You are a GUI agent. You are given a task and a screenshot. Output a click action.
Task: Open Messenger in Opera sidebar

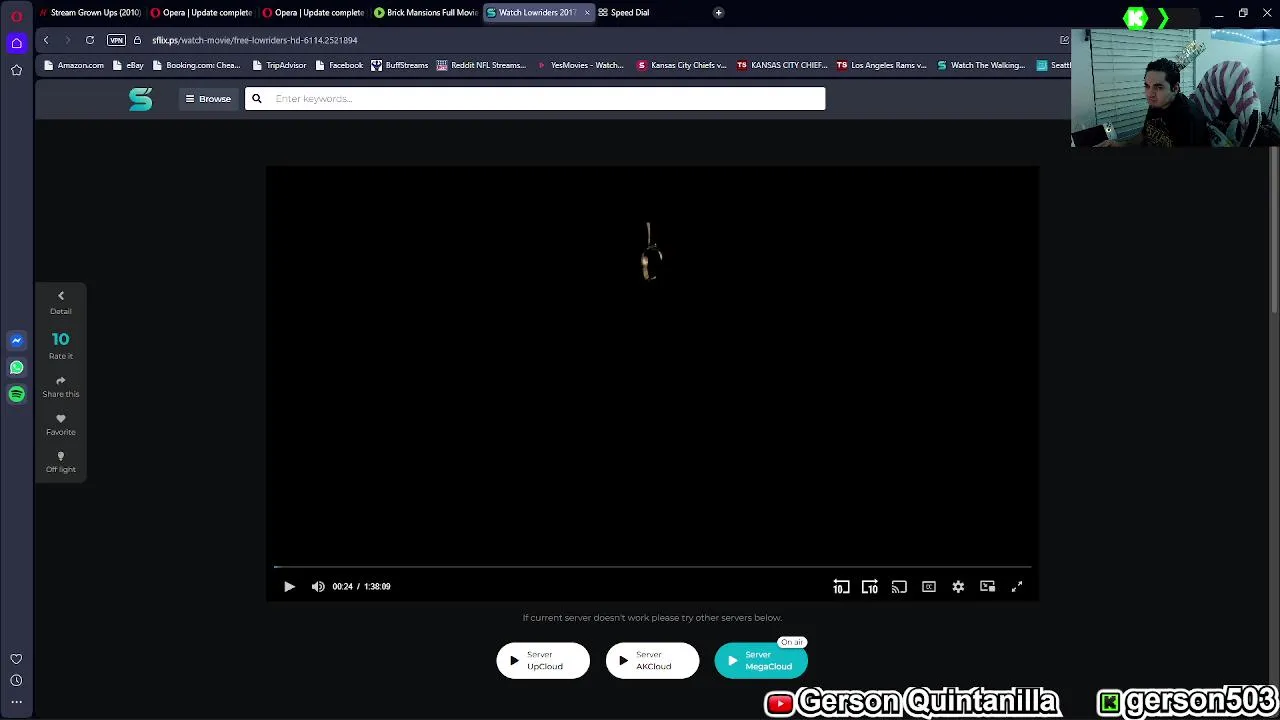tap(16, 340)
